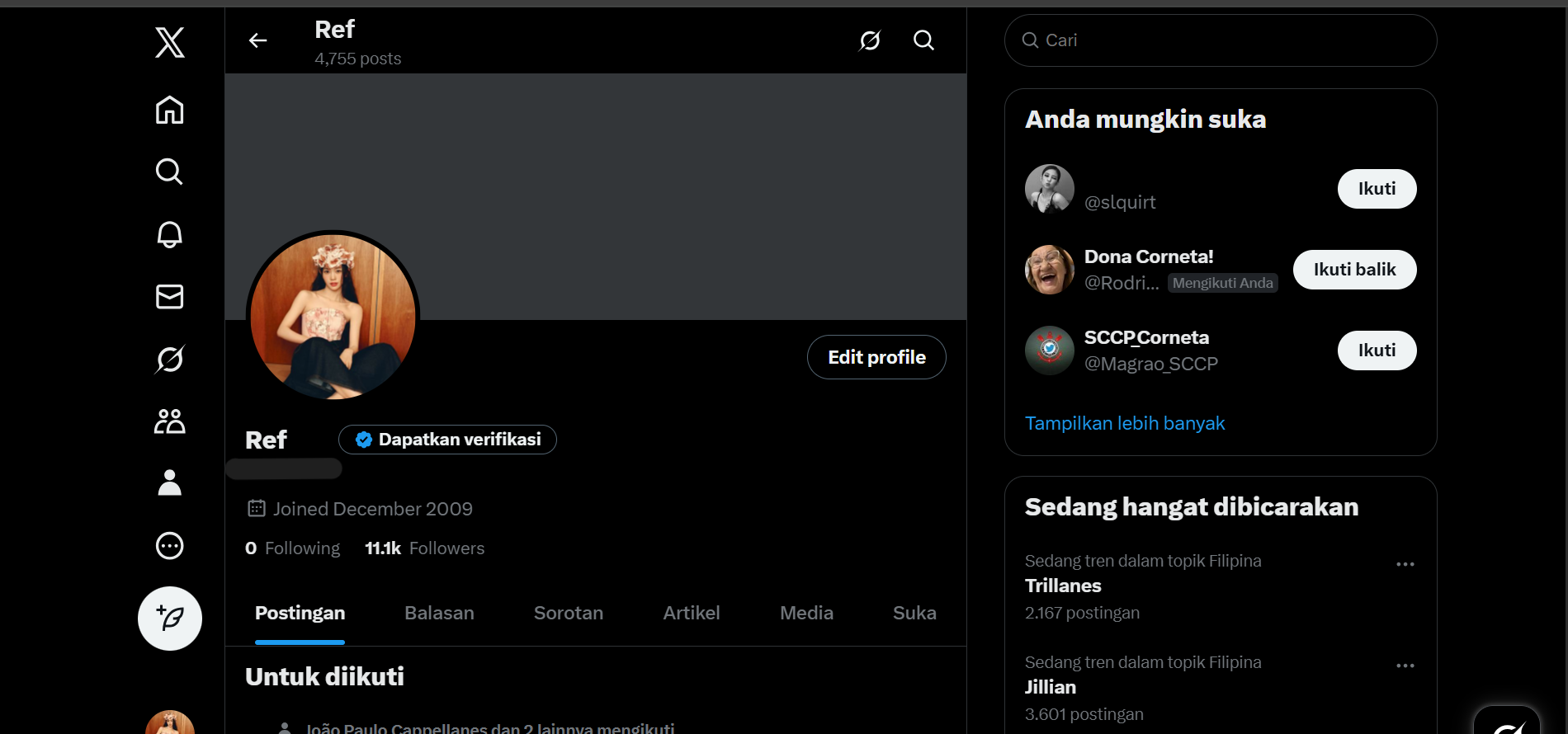This screenshot has width=1568, height=734.
Task: Open the profile picture of Ref
Action: 333,317
